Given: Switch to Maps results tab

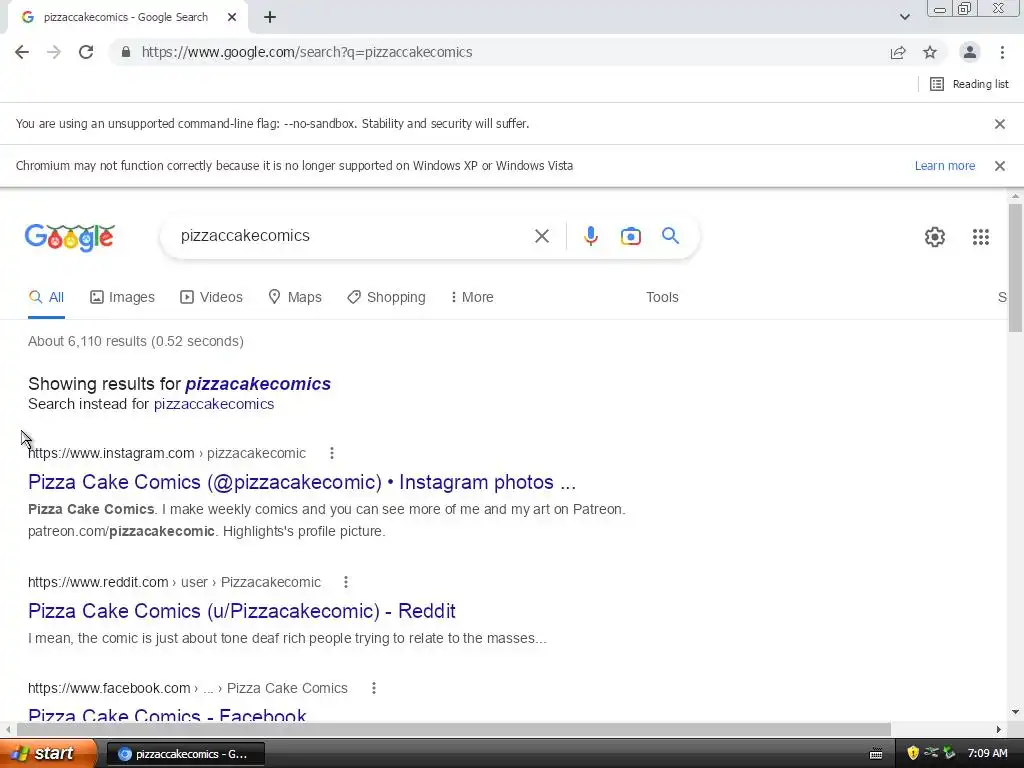Looking at the screenshot, I should 295,297.
